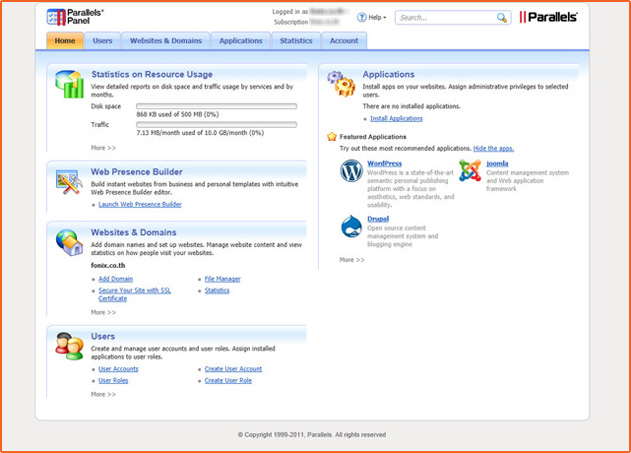Open the Statistics tab
This screenshot has height=453, width=631.
(296, 41)
